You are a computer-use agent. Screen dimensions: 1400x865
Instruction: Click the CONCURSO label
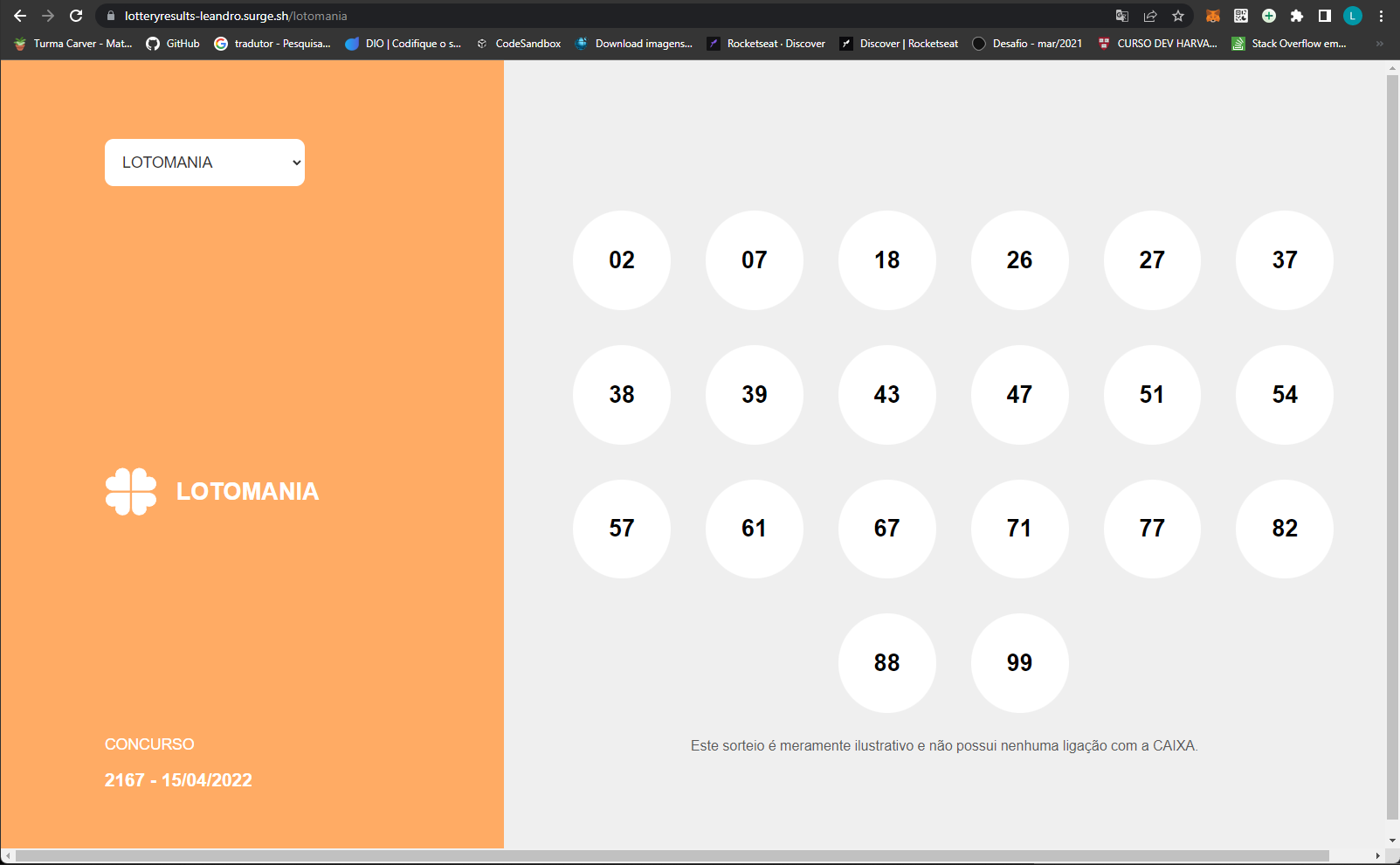(149, 744)
